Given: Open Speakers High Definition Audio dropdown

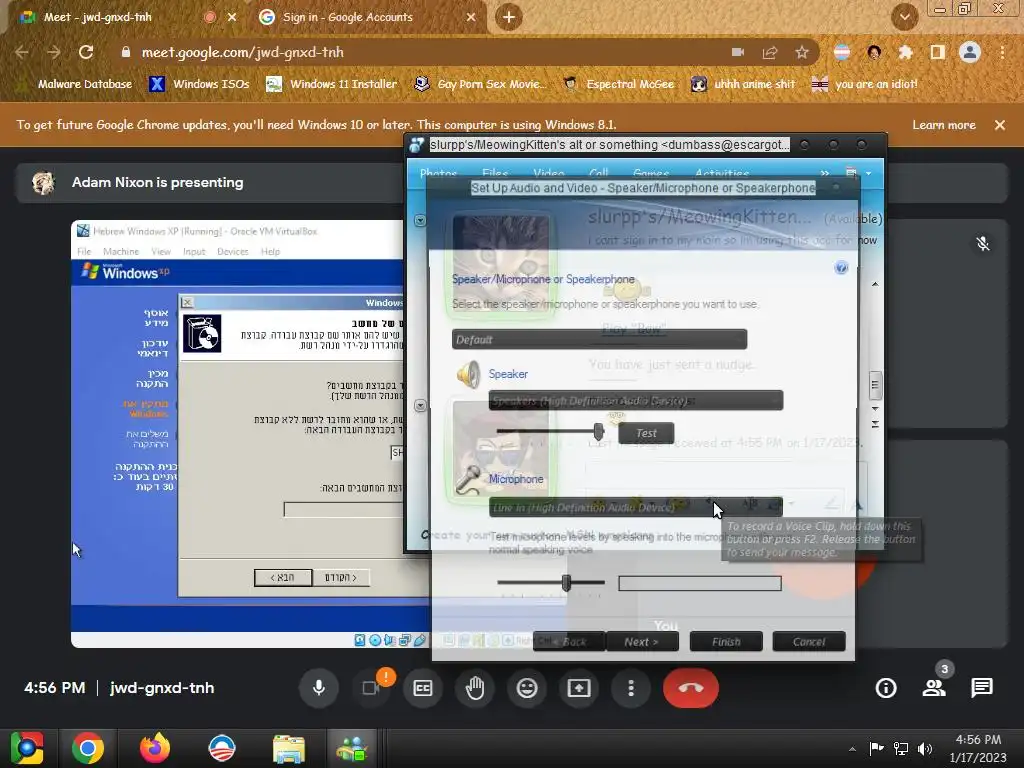Looking at the screenshot, I should coord(635,400).
